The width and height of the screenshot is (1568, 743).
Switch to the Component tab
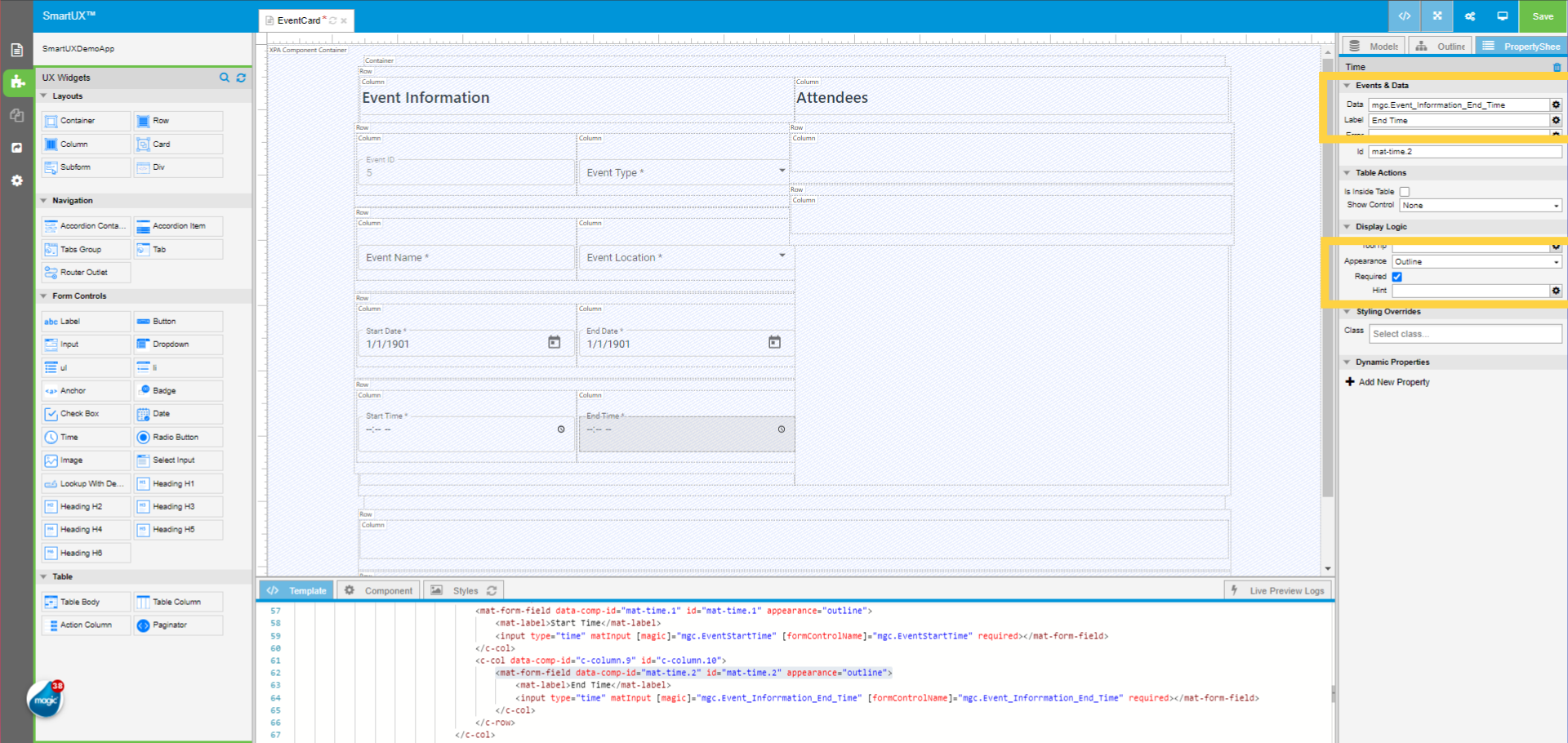point(379,590)
